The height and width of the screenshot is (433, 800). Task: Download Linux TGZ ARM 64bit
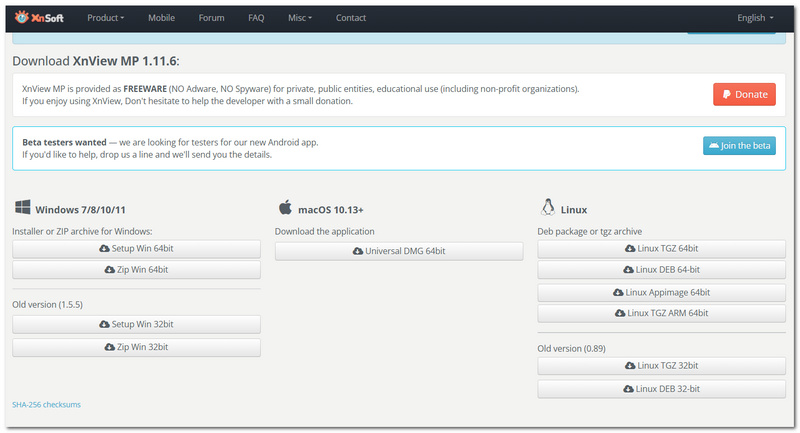pyautogui.click(x=661, y=313)
